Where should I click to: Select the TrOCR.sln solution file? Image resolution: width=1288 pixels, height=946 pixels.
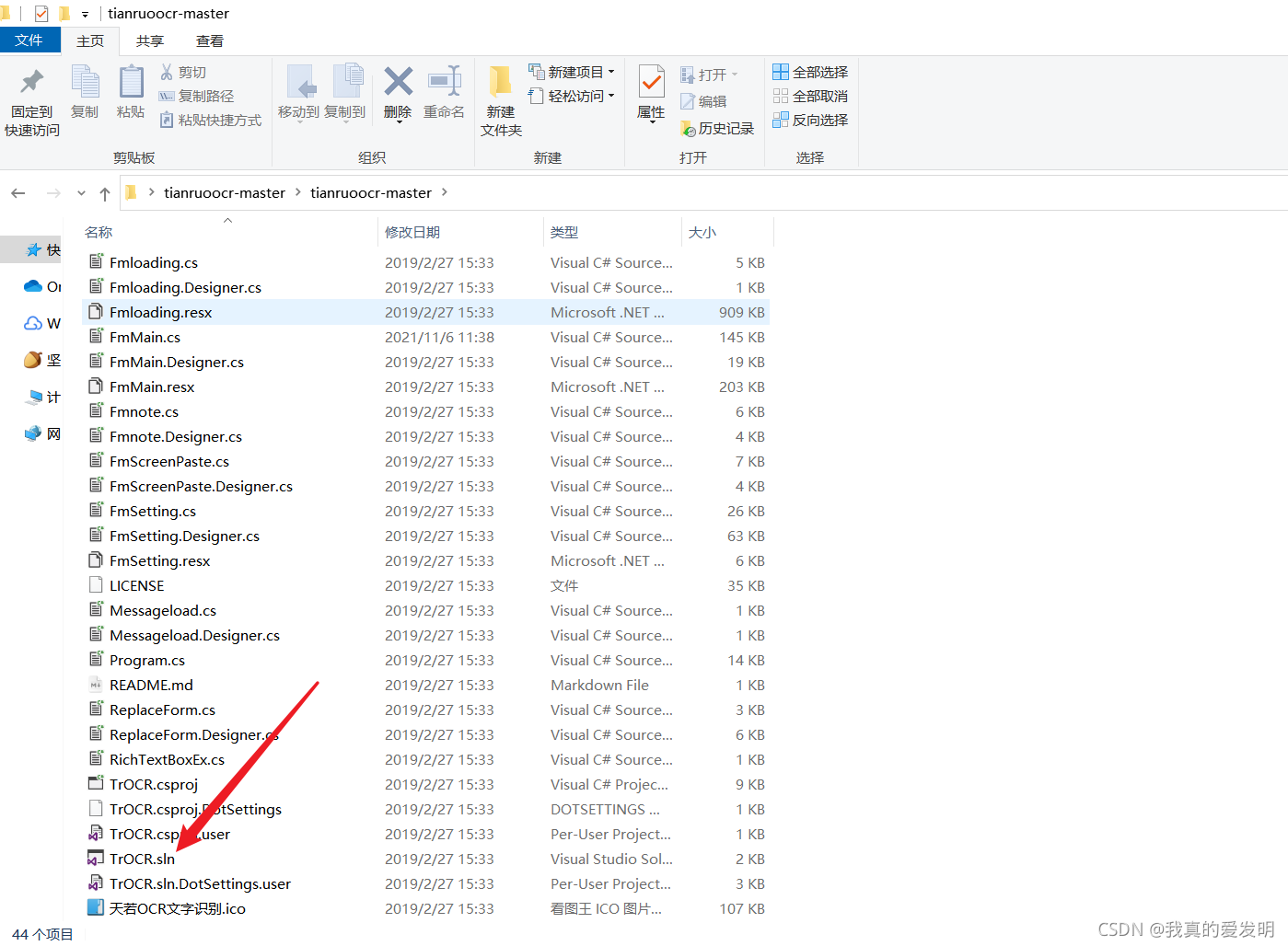(143, 859)
